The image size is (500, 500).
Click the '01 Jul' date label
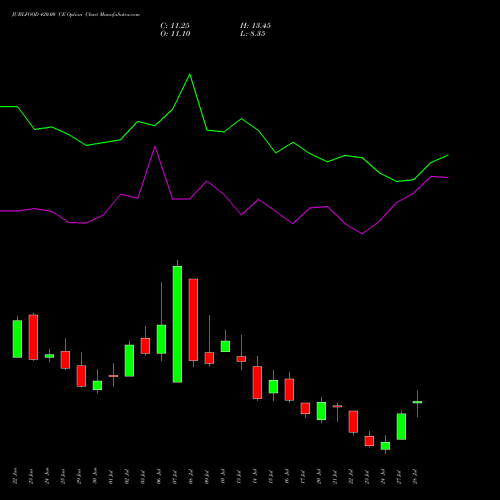[111, 476]
